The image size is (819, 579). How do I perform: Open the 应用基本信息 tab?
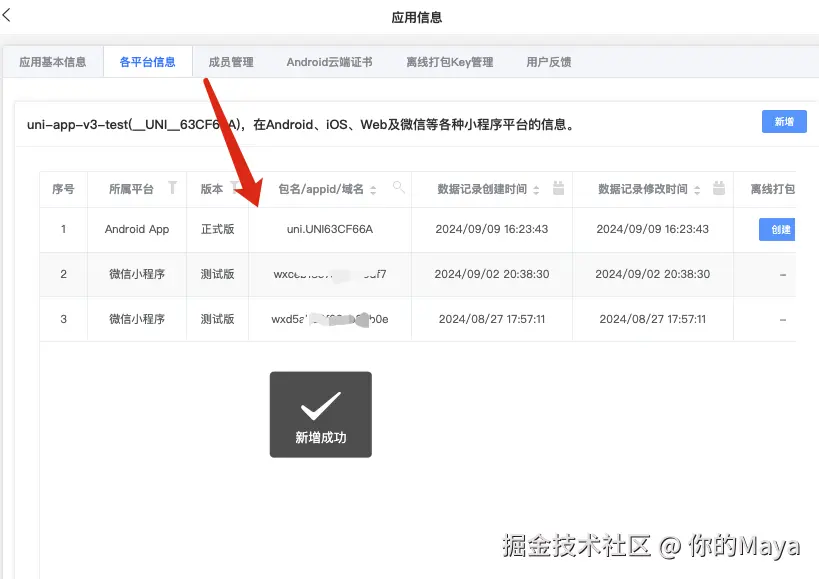[53, 62]
